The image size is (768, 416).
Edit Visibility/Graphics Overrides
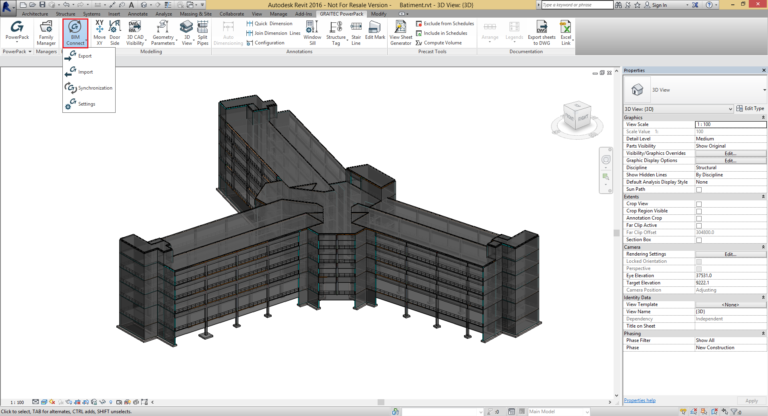(730, 153)
